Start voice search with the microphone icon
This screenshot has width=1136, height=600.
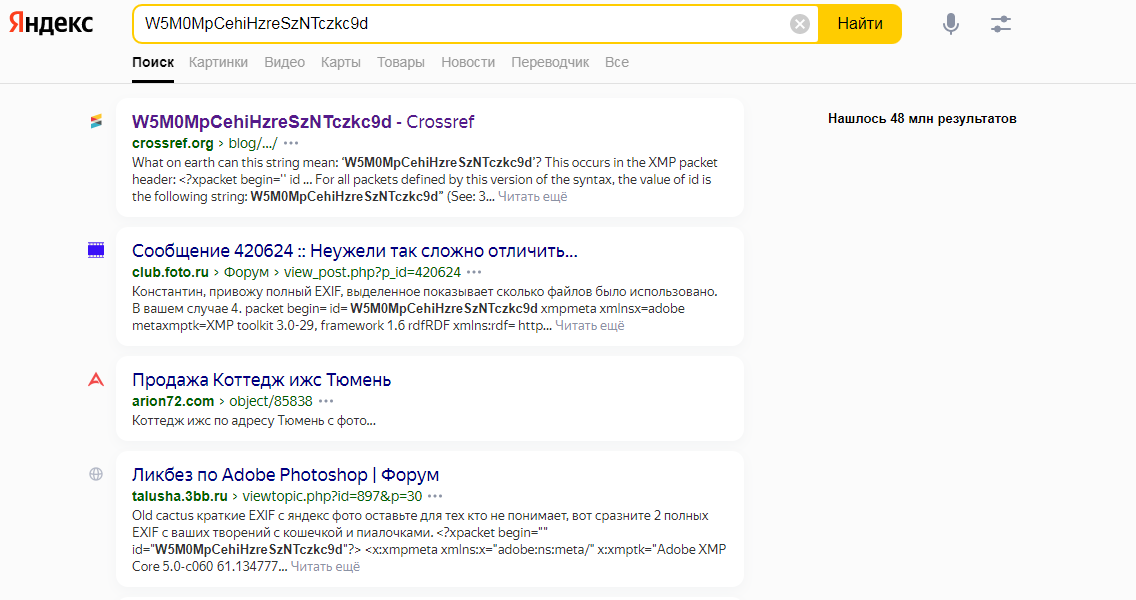(950, 24)
